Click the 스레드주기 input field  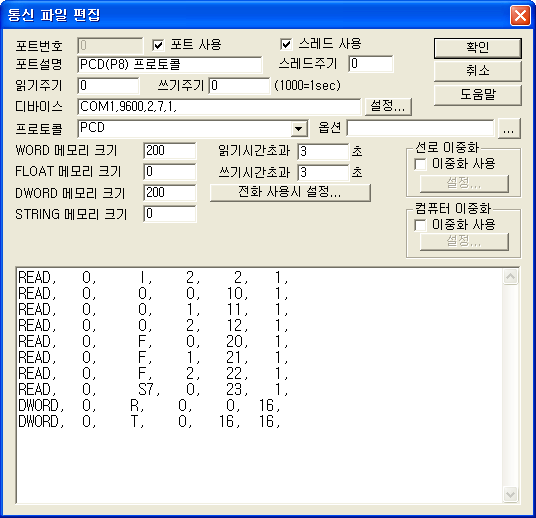pyautogui.click(x=371, y=64)
